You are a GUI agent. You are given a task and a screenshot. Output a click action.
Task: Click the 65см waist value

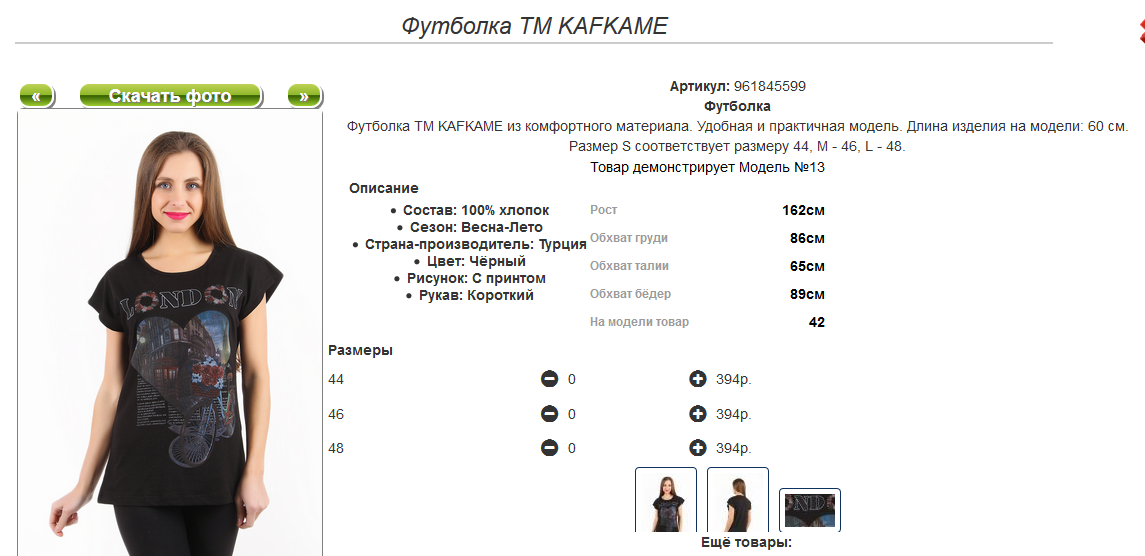coord(807,267)
